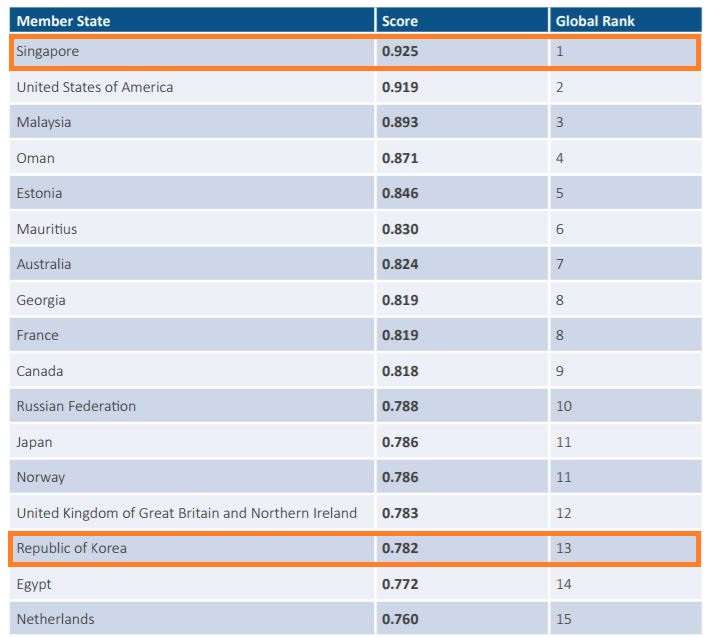Click United Kingdom's score 0.783
The image size is (709, 637).
click(400, 513)
